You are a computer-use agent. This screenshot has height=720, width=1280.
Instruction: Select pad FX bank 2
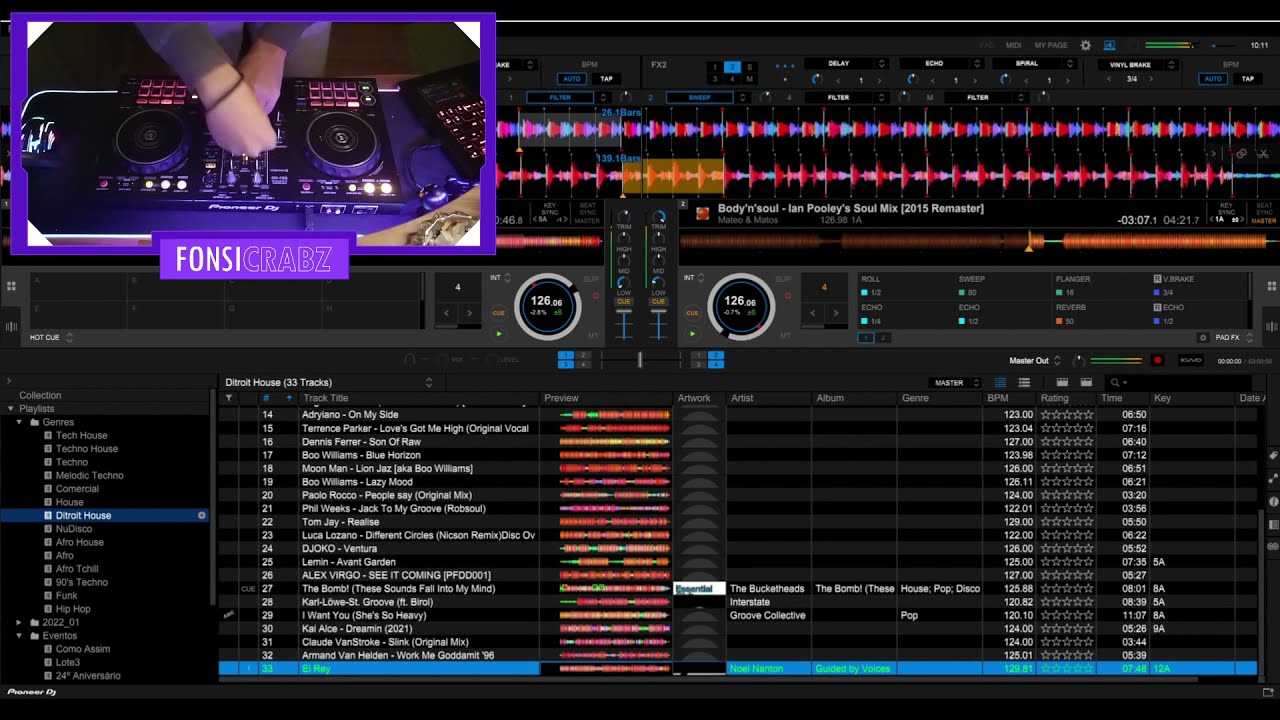(882, 338)
